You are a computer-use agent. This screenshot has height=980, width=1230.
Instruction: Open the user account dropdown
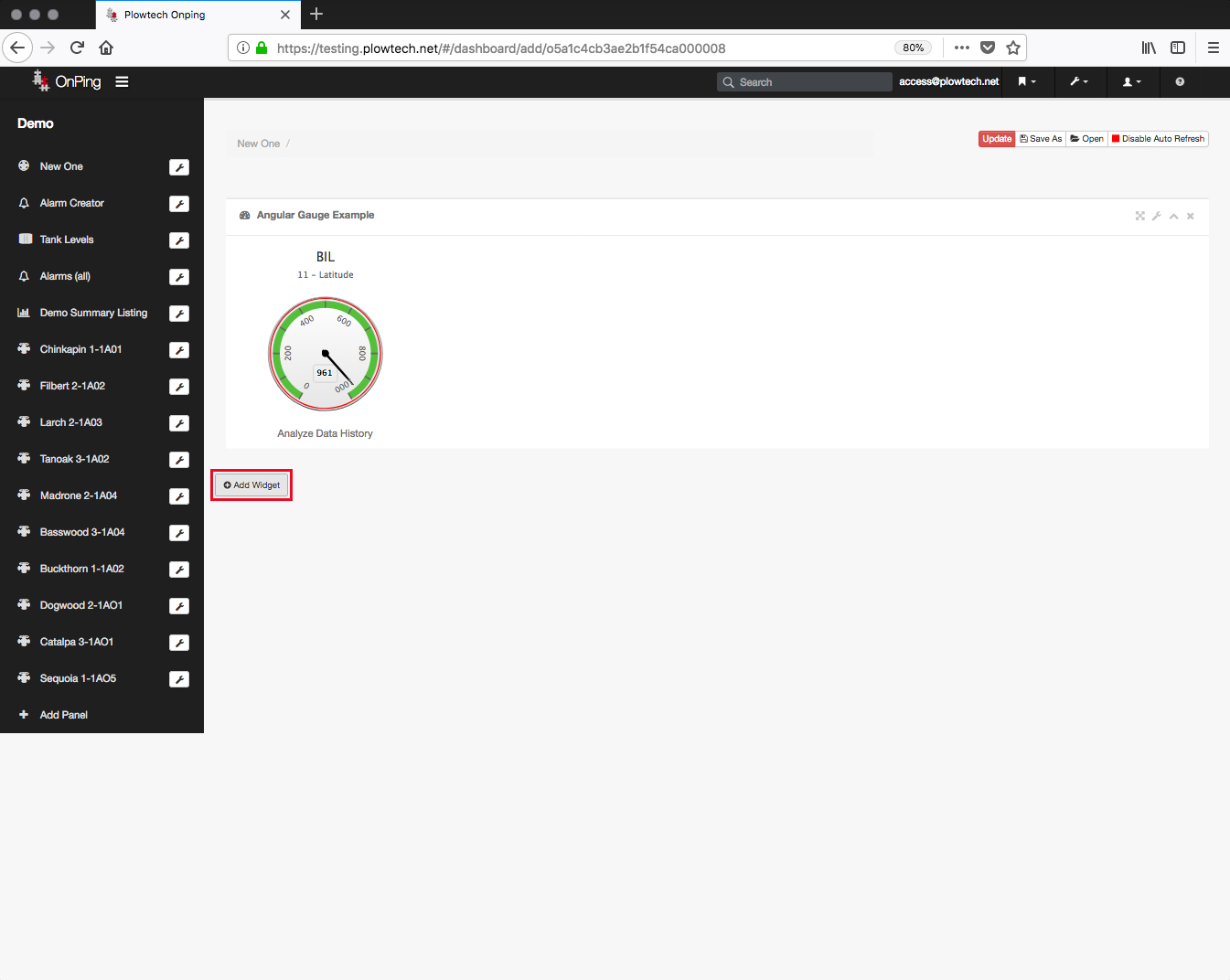coord(1131,82)
